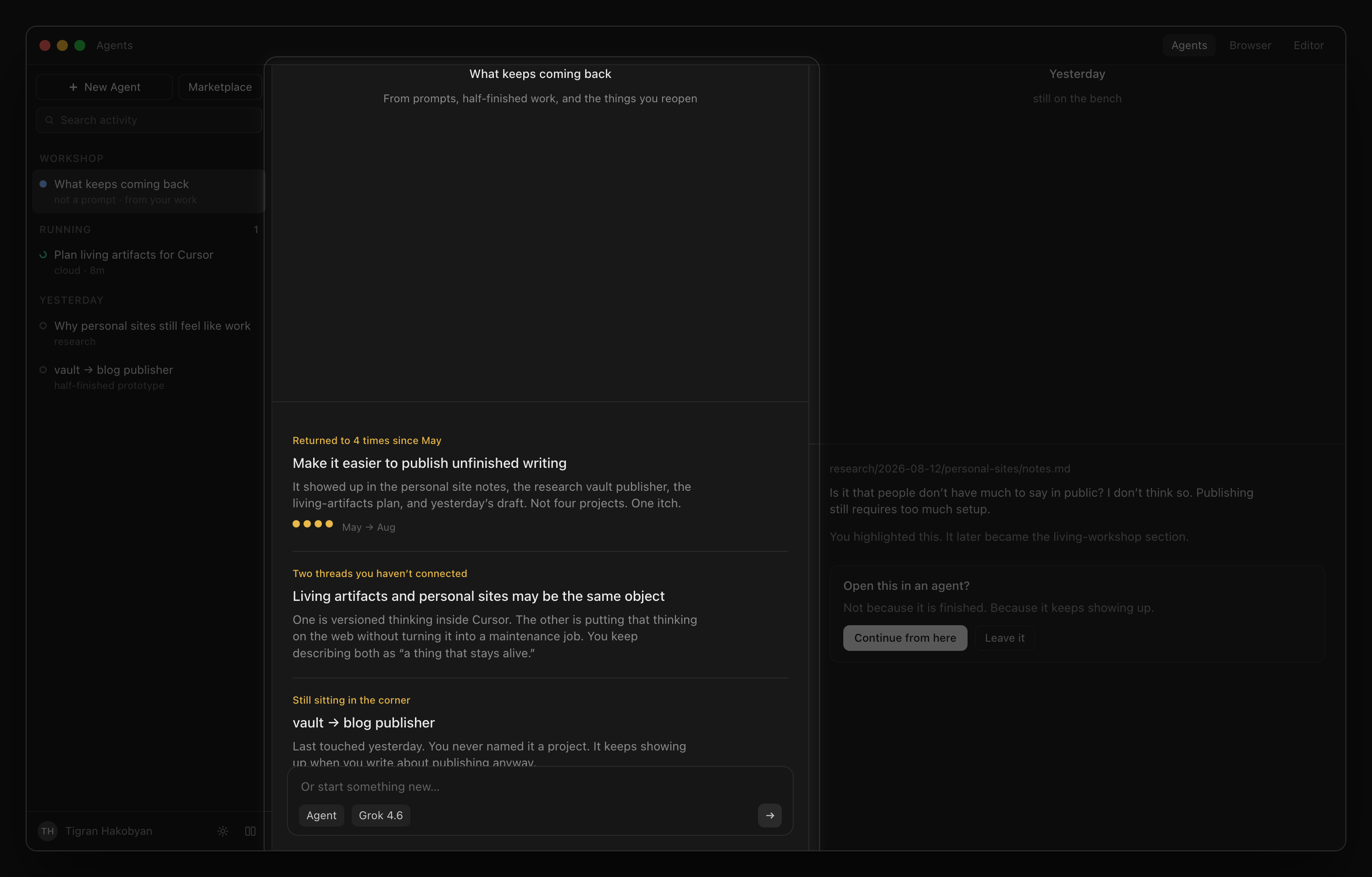This screenshot has width=1372, height=877.
Task: Click the running count 1 badge
Action: (256, 230)
